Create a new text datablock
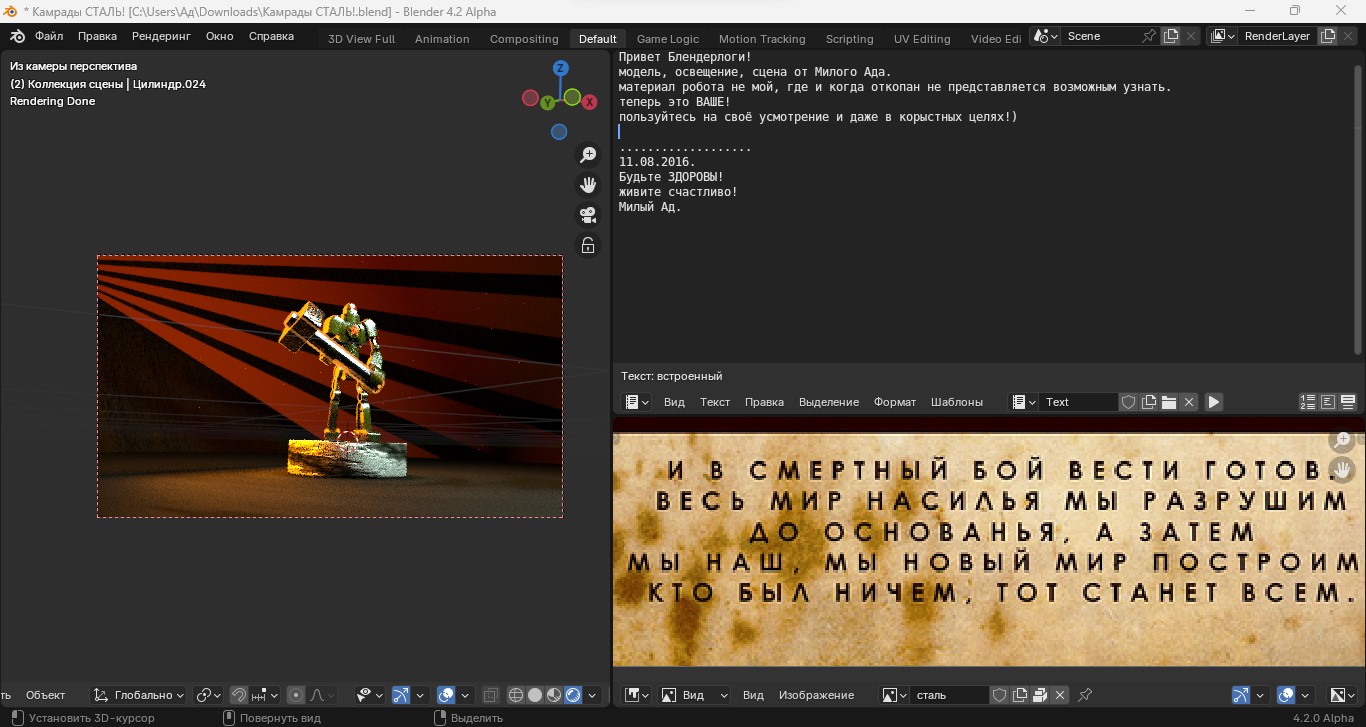 point(1149,402)
